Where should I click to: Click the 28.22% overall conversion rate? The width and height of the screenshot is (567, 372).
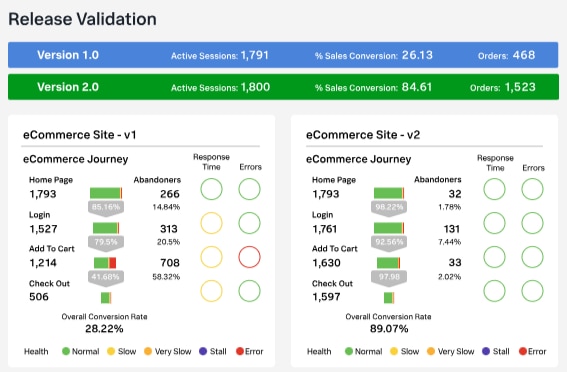[x=104, y=329]
